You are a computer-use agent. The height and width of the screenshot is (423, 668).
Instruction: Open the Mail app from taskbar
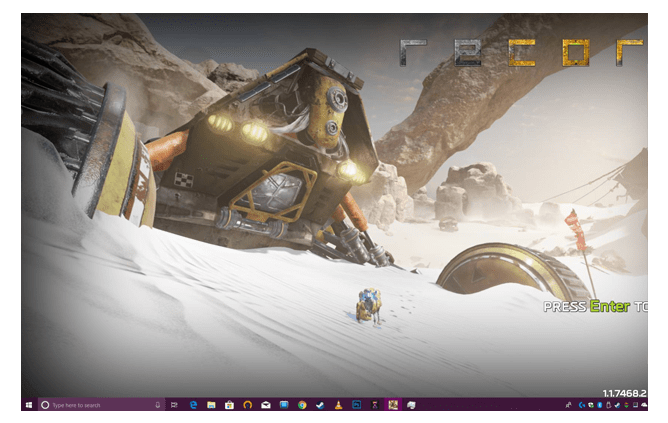coord(266,405)
